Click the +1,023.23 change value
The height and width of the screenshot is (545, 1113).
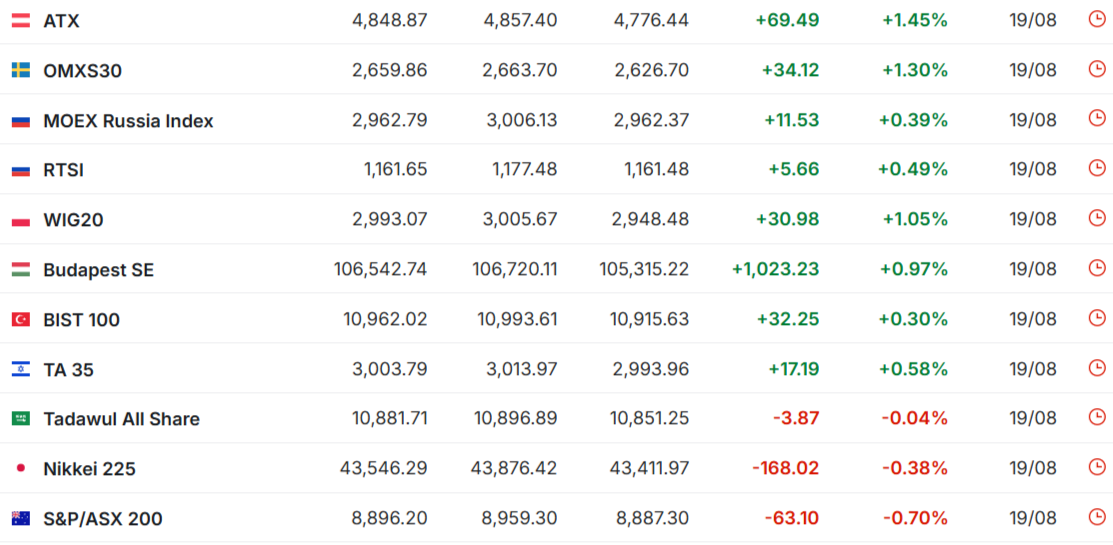click(776, 269)
